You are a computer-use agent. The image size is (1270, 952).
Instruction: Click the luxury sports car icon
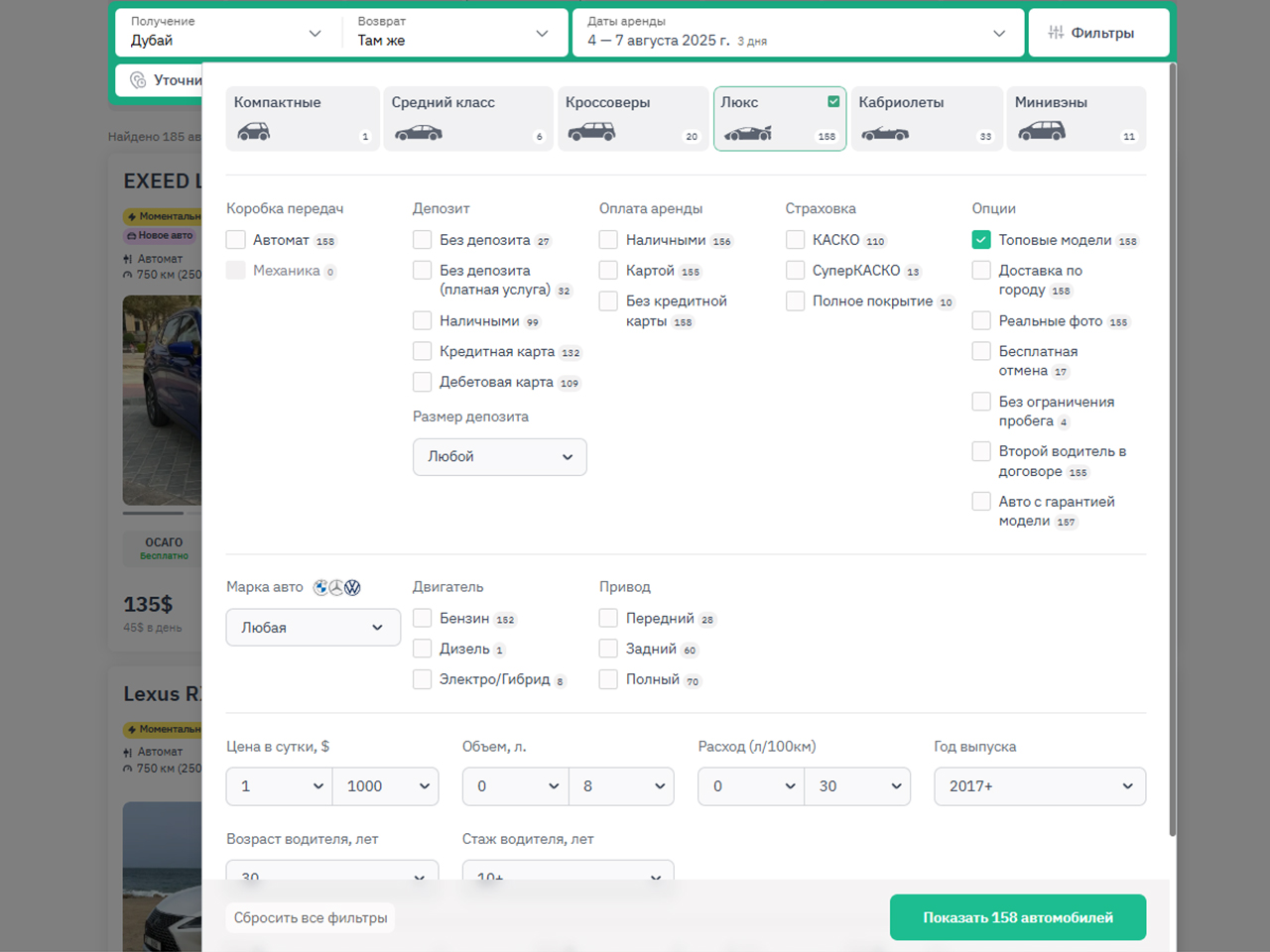(x=747, y=133)
